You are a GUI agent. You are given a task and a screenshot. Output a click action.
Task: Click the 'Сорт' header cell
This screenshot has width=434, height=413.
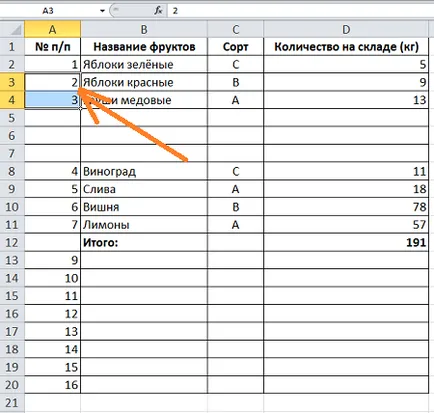[x=235, y=47]
